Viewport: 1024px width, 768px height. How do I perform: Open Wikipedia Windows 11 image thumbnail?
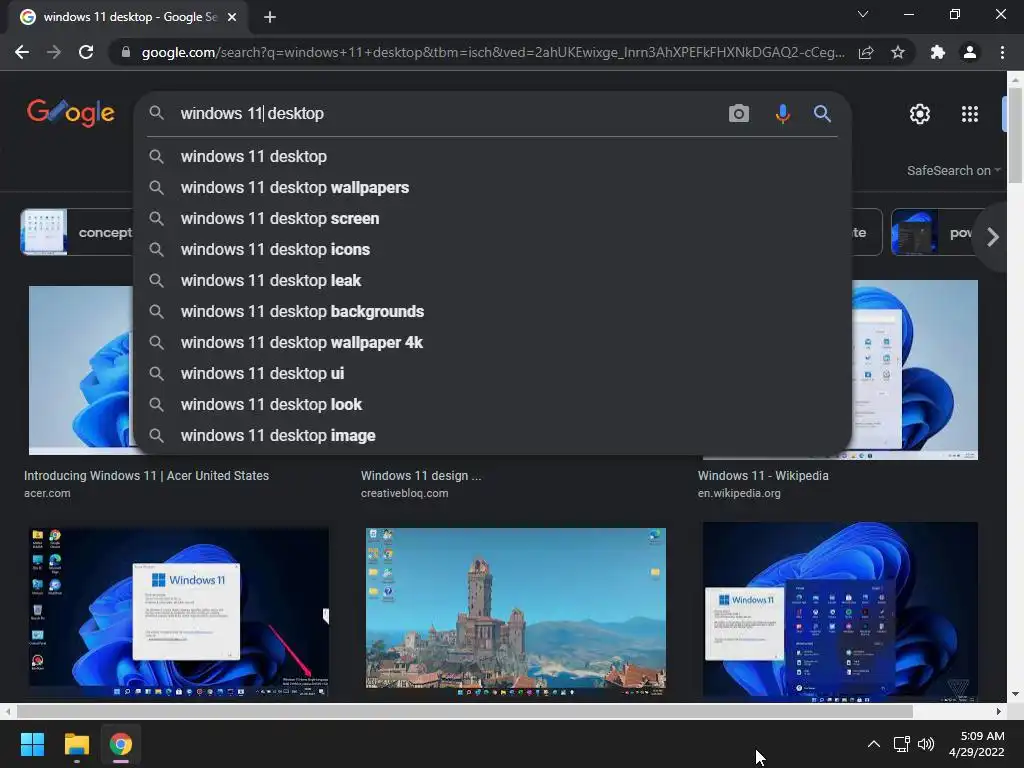point(914,370)
